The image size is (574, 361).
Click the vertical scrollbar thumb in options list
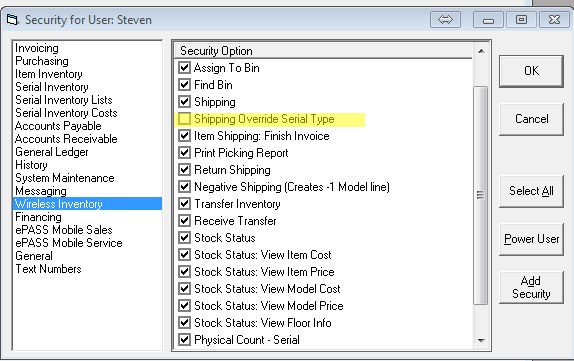tap(481, 195)
